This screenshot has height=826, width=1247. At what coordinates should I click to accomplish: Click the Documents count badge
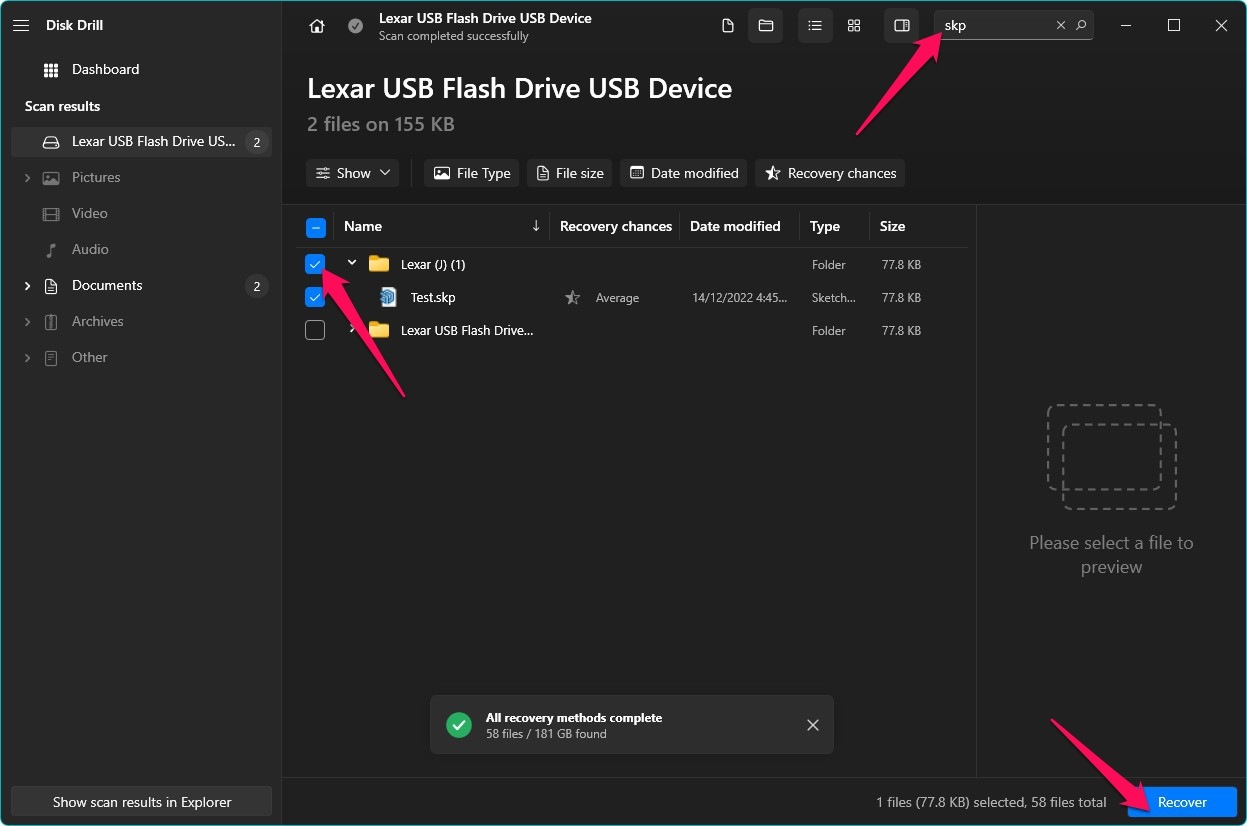tap(256, 287)
